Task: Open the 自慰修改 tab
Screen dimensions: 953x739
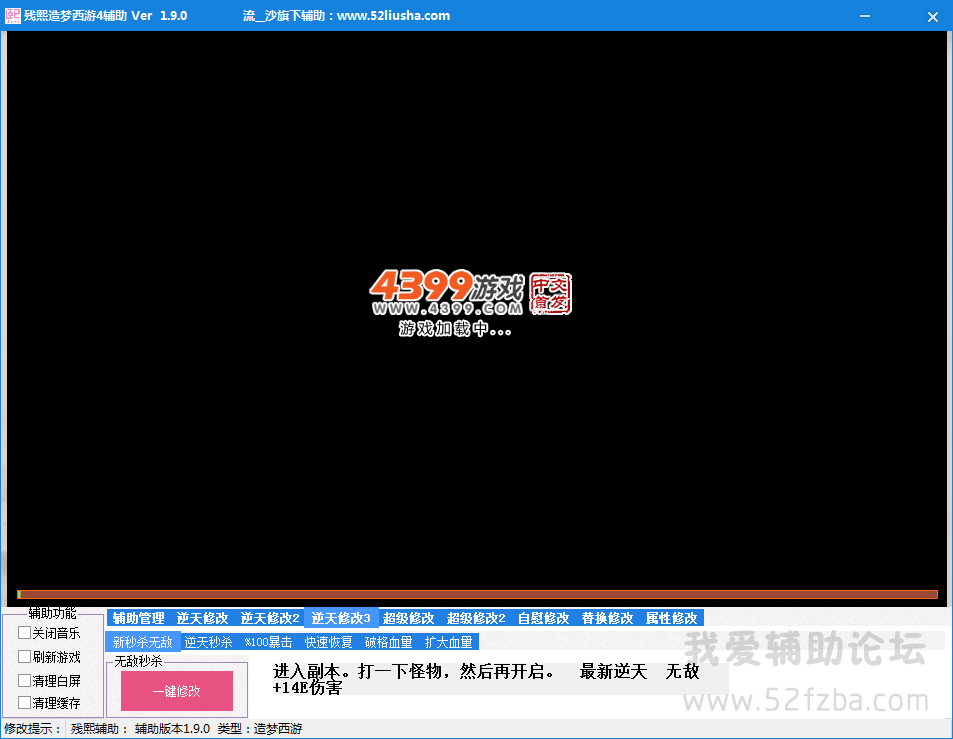Action: click(543, 618)
